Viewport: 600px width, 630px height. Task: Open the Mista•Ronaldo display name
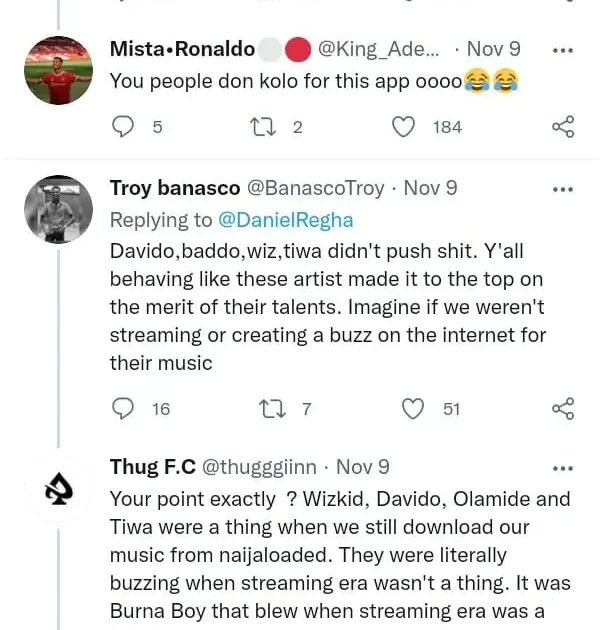coord(180,49)
